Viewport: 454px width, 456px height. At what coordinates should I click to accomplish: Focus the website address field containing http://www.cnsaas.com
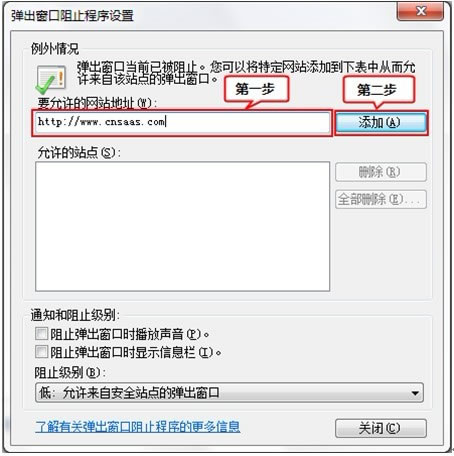[182, 122]
